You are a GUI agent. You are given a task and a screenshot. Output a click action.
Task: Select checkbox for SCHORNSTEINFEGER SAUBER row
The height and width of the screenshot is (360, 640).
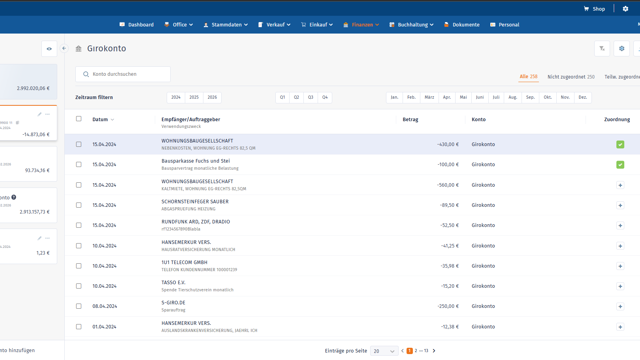click(79, 205)
